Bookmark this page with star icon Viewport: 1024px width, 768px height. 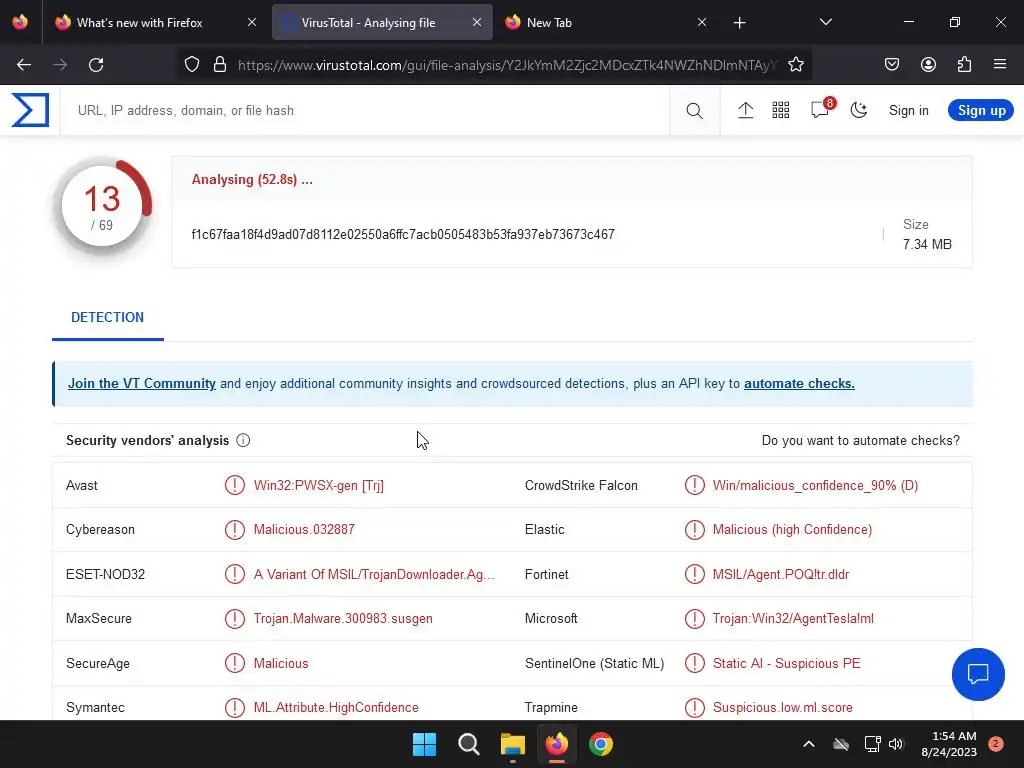tap(795, 65)
